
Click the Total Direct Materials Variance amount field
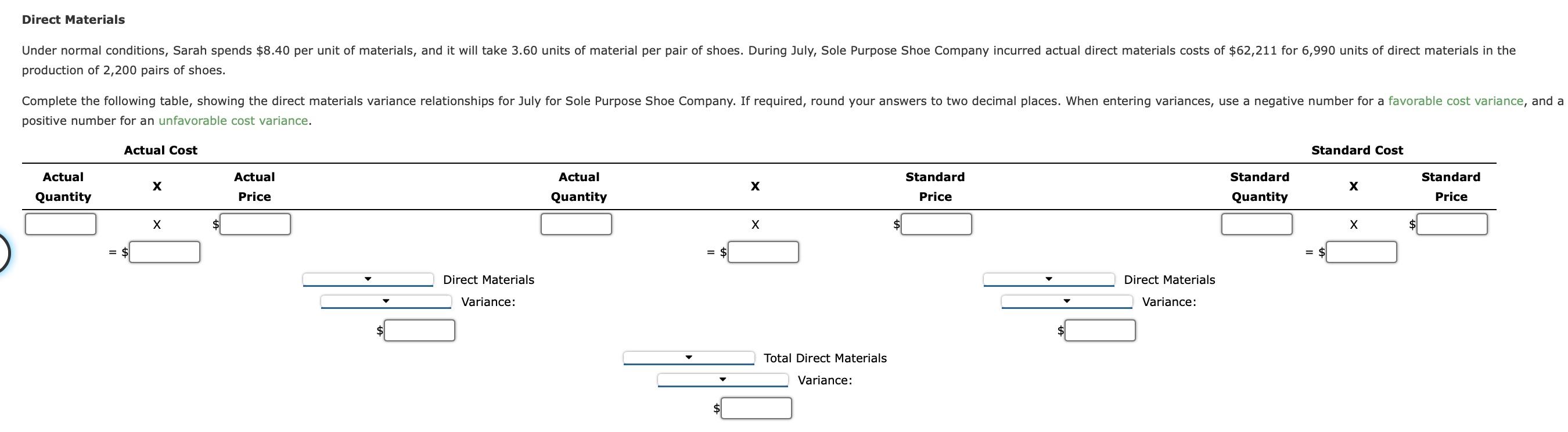[757, 408]
